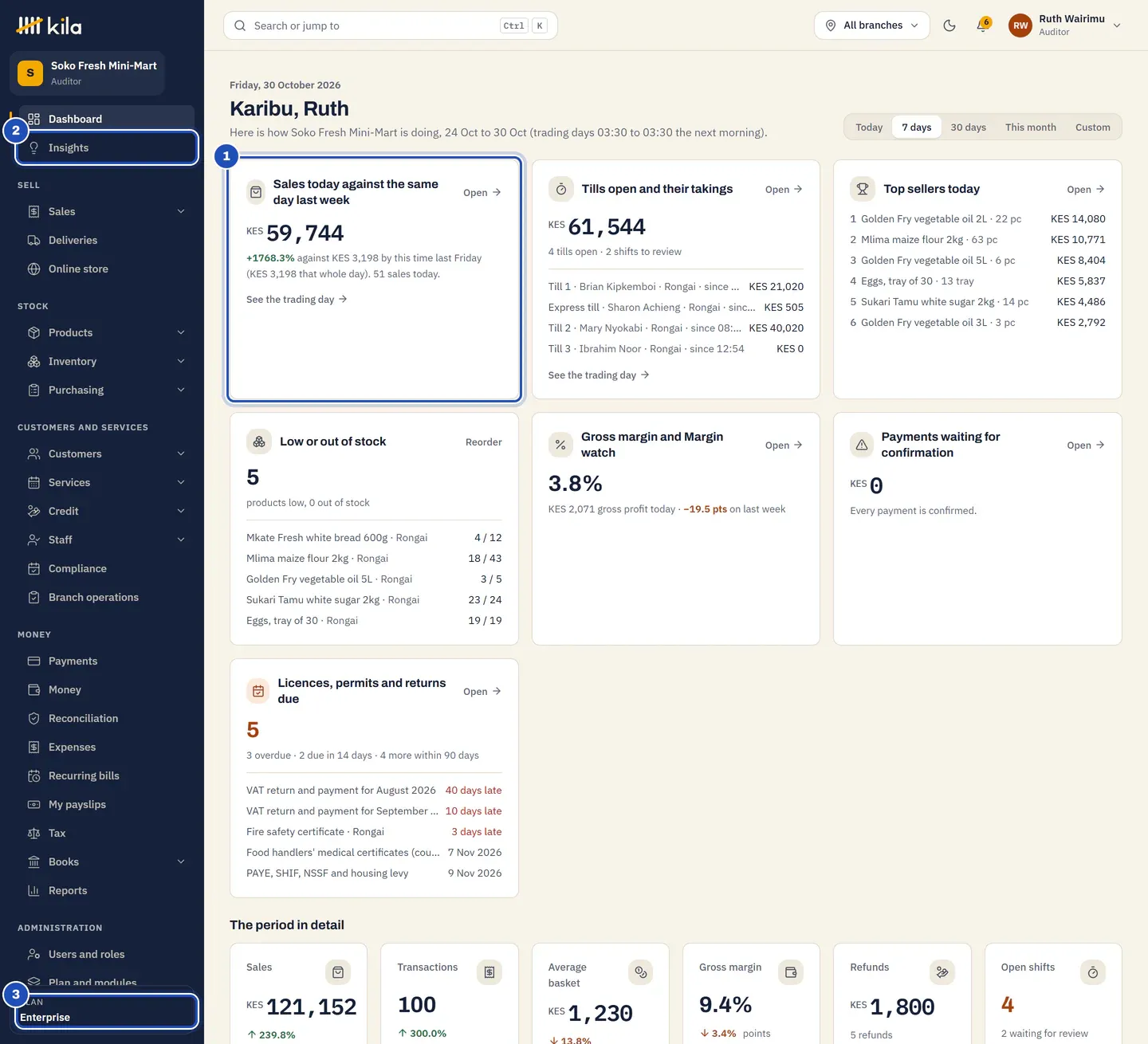Open Ruth Wairimu account menu

point(1066,26)
